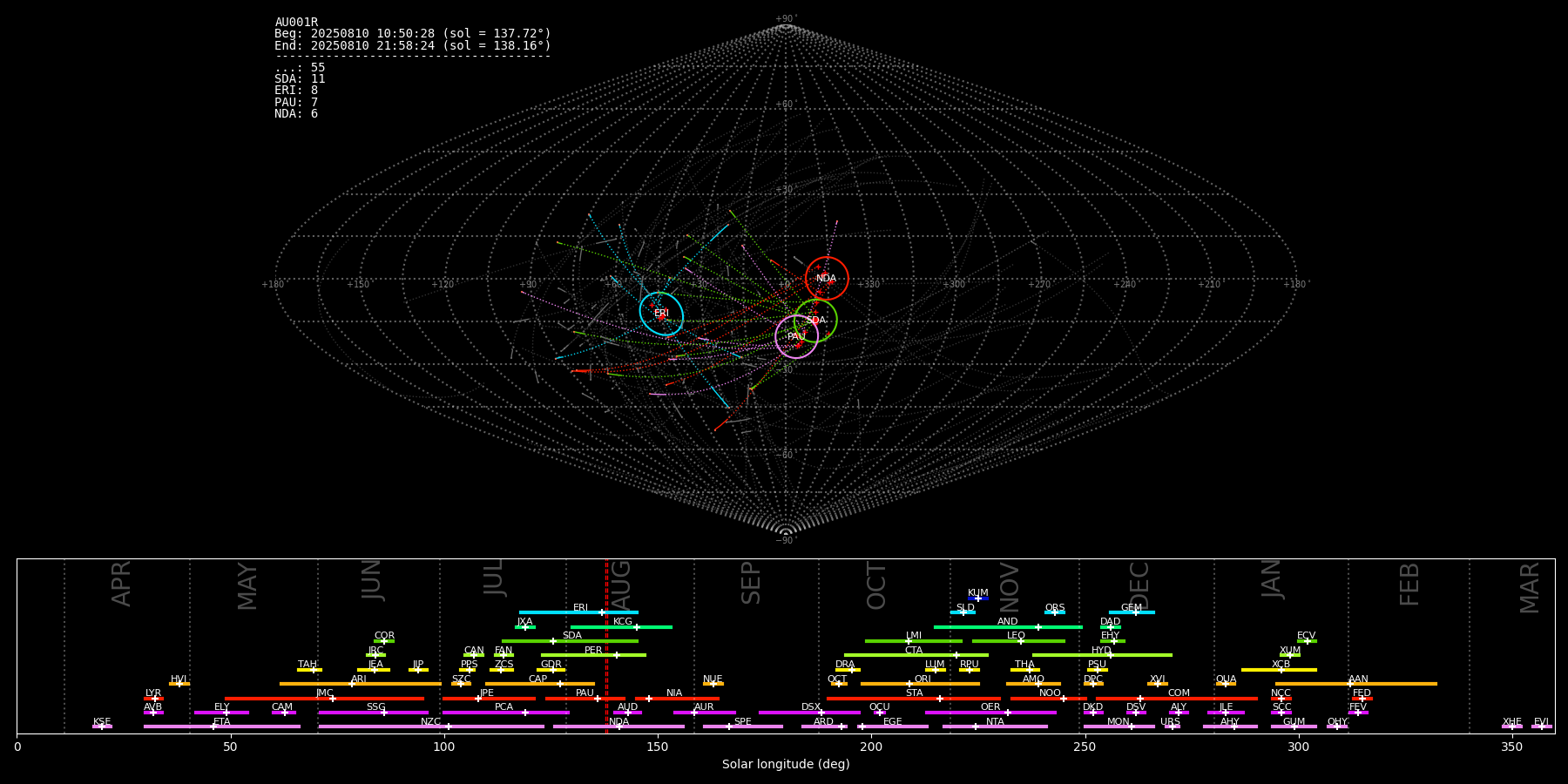Click the 250 tick on solar longitude axis
1568x784 pixels.
[1085, 747]
